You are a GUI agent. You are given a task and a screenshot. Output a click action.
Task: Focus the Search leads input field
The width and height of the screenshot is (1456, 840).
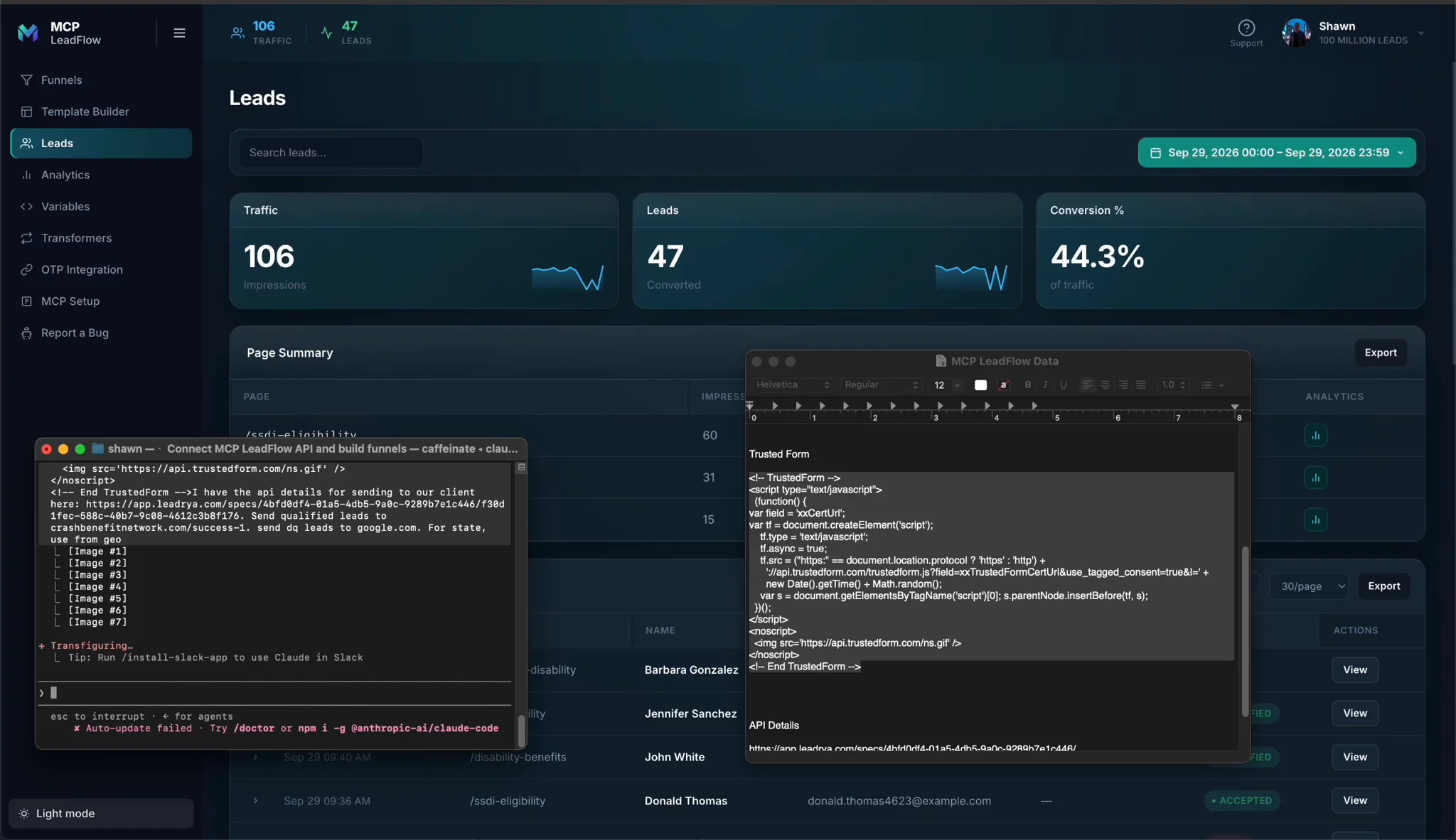(x=331, y=153)
